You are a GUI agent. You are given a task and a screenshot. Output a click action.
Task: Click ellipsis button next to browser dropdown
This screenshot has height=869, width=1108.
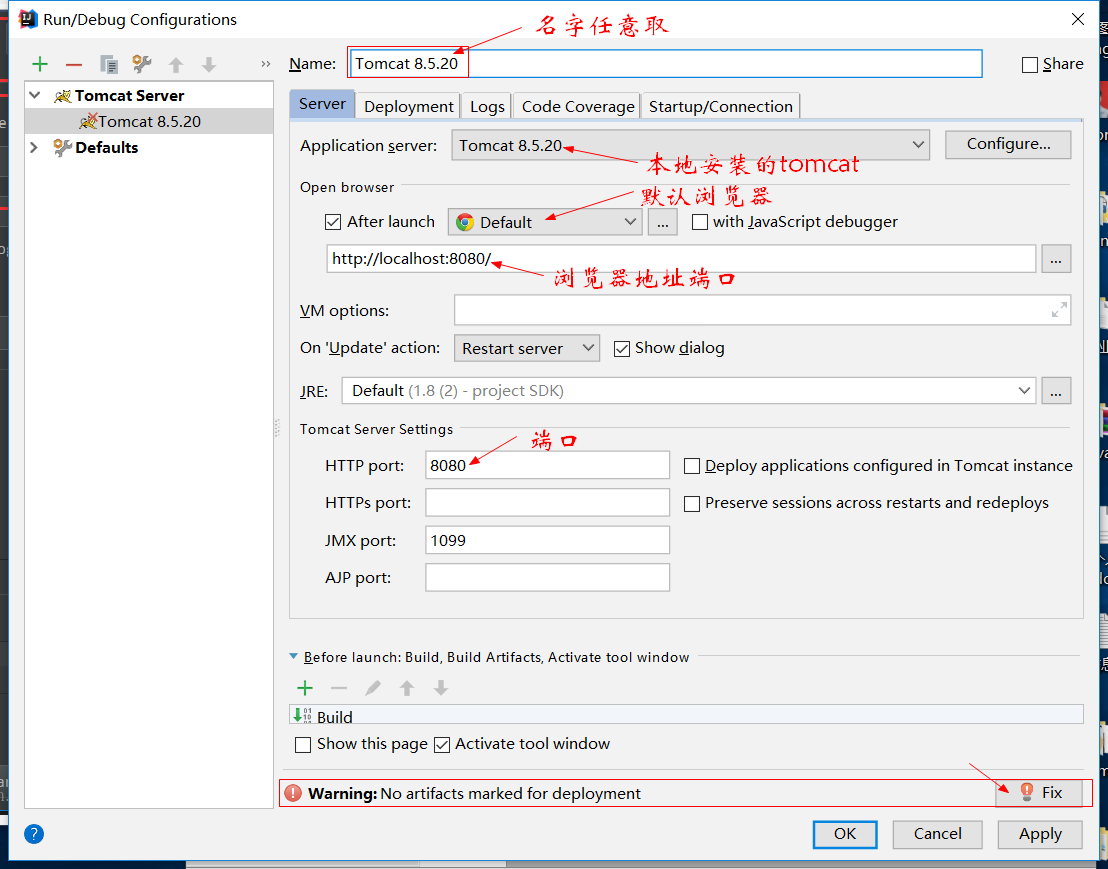pyautogui.click(x=662, y=222)
